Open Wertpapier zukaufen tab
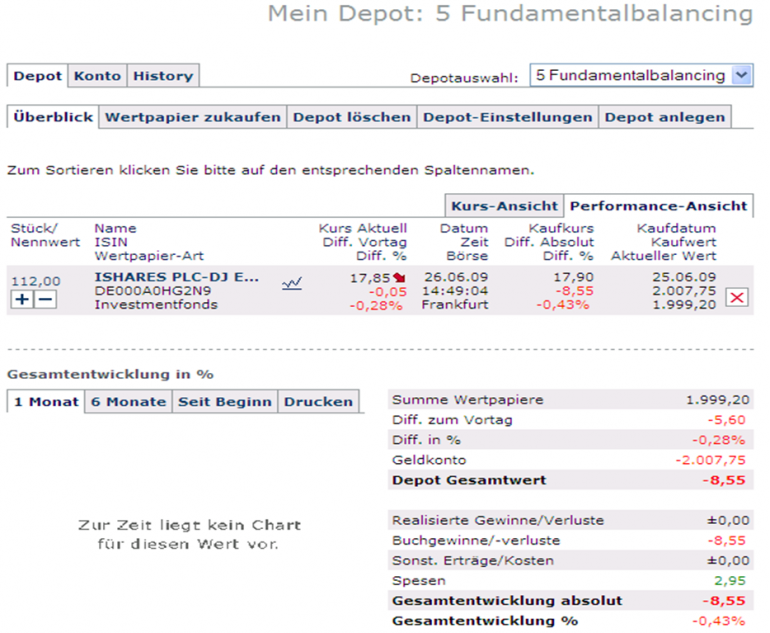The image size is (770, 633). (192, 117)
